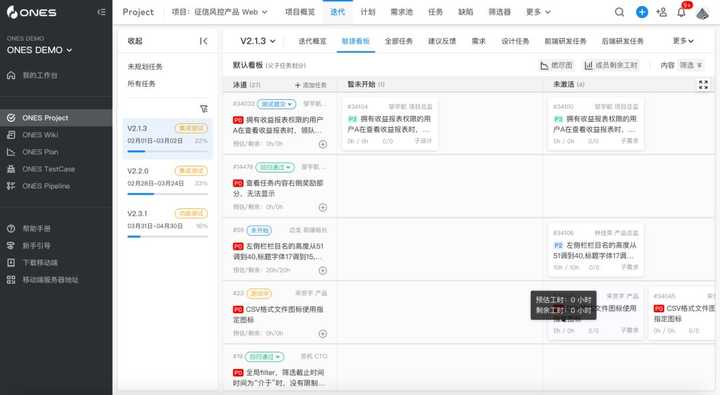Screen dimensions: 720x395
Task: Go to 计划 tab
Action: 368,12
